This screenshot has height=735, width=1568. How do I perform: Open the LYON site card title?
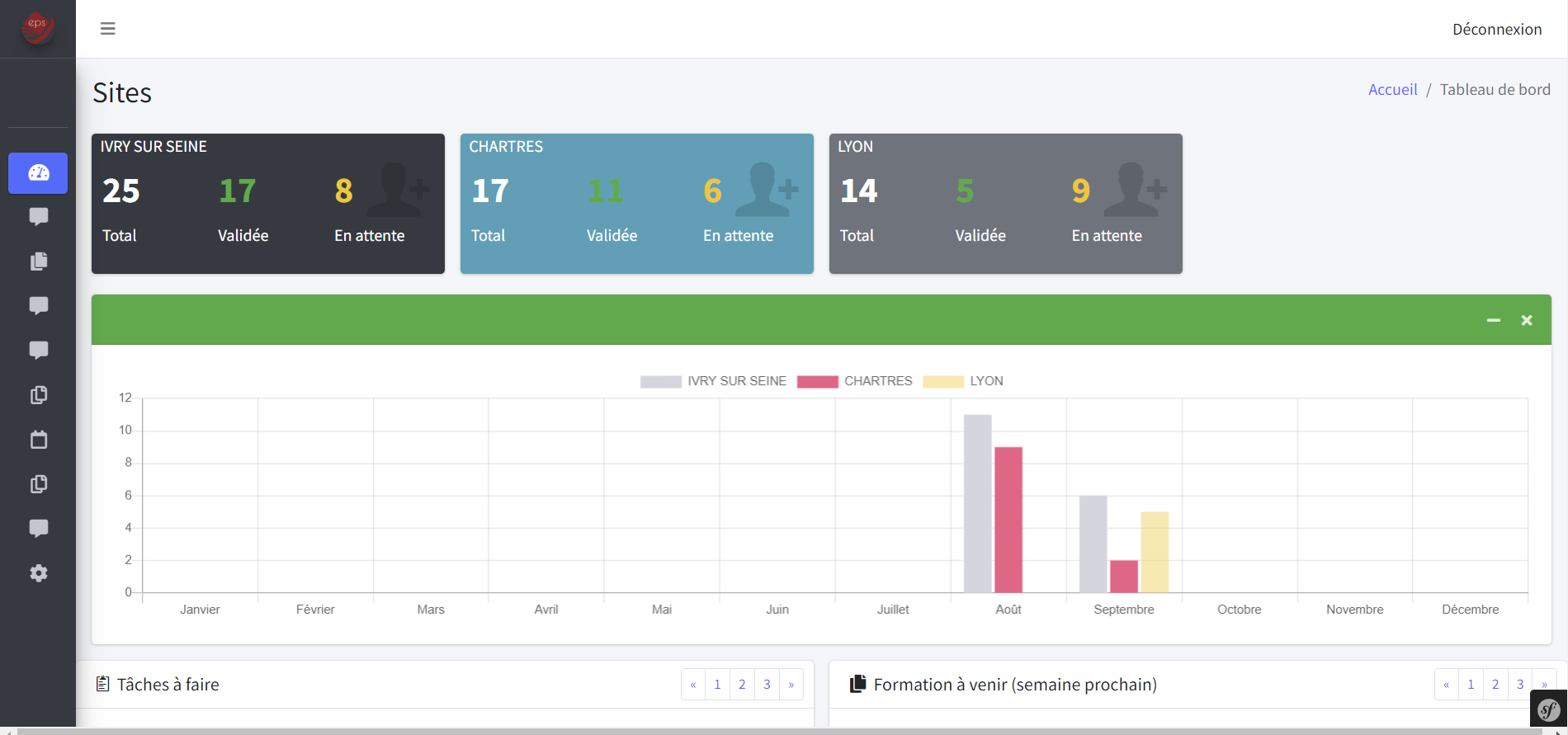(x=855, y=147)
